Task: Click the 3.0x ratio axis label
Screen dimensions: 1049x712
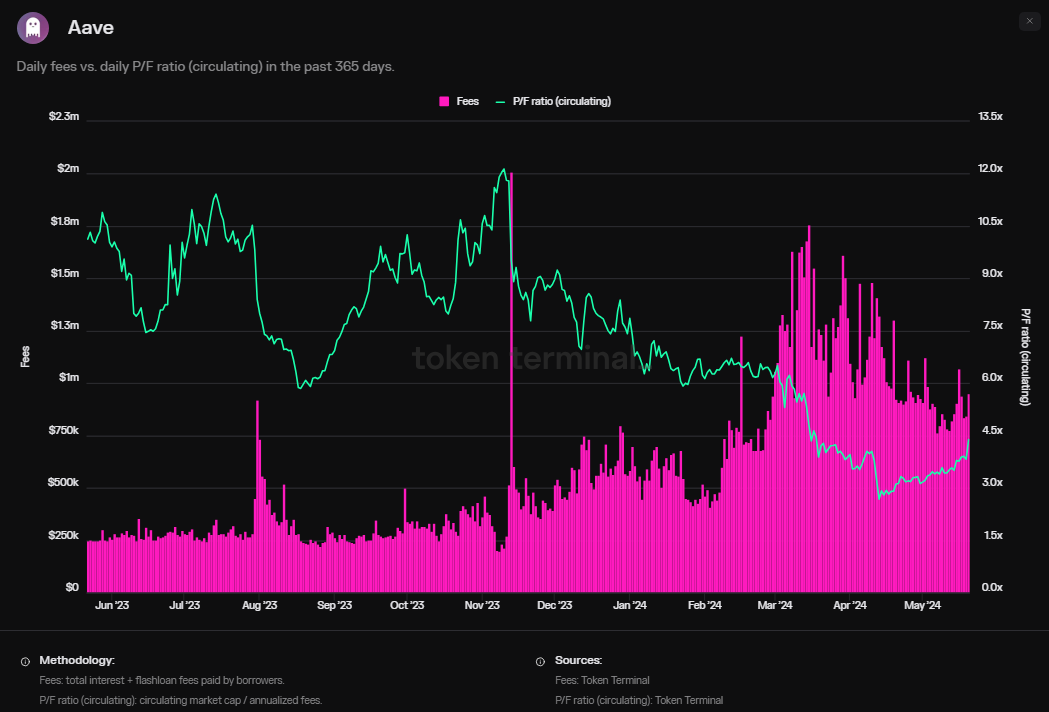Action: pyautogui.click(x=990, y=483)
